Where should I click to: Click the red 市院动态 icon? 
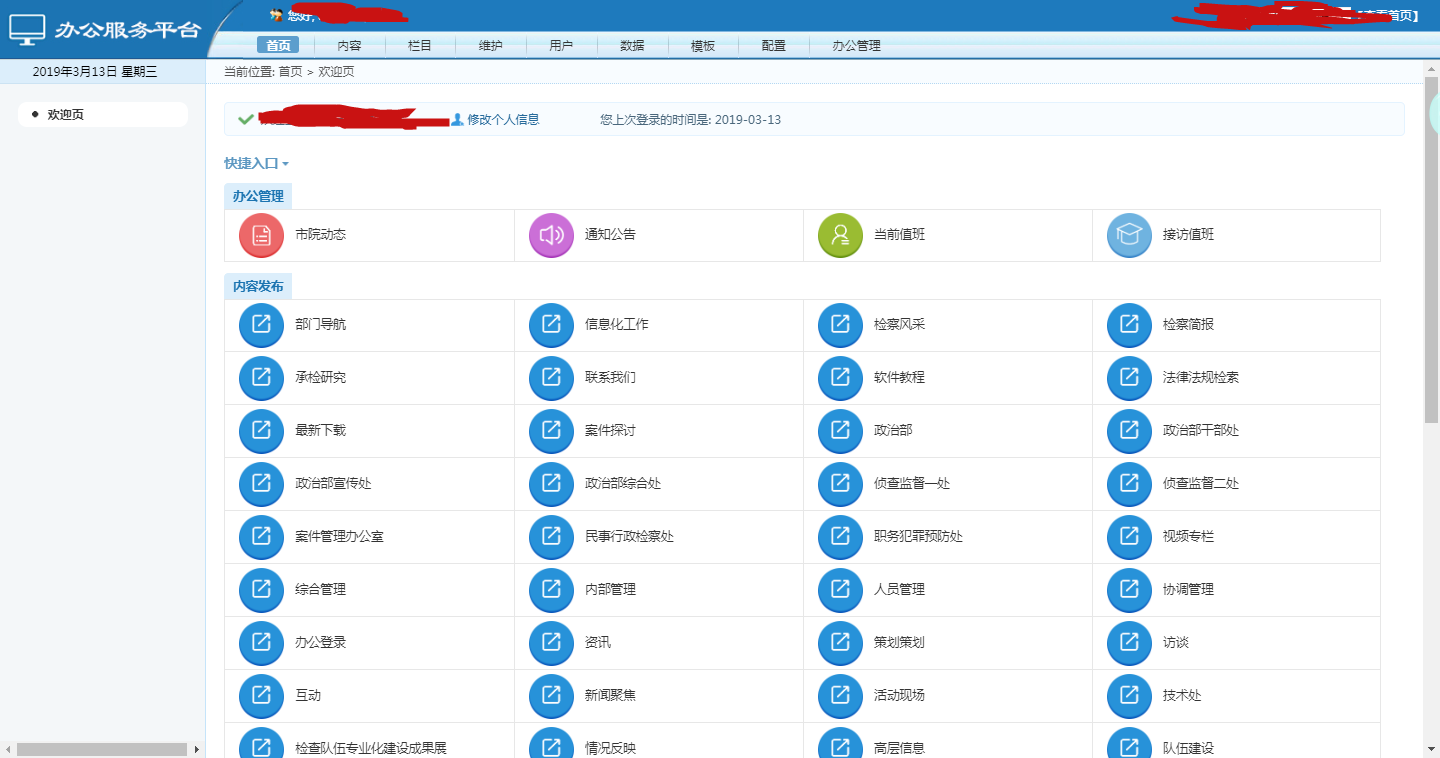pos(261,235)
